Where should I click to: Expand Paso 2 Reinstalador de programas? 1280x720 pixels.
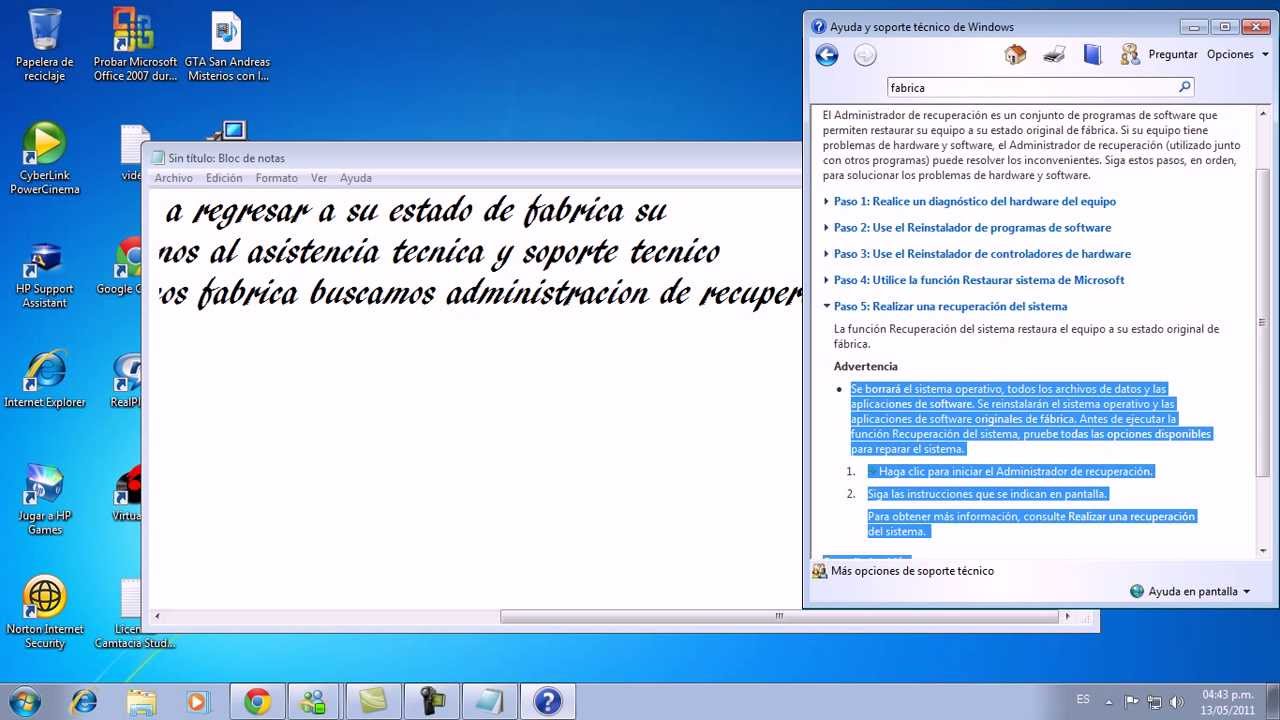click(972, 227)
